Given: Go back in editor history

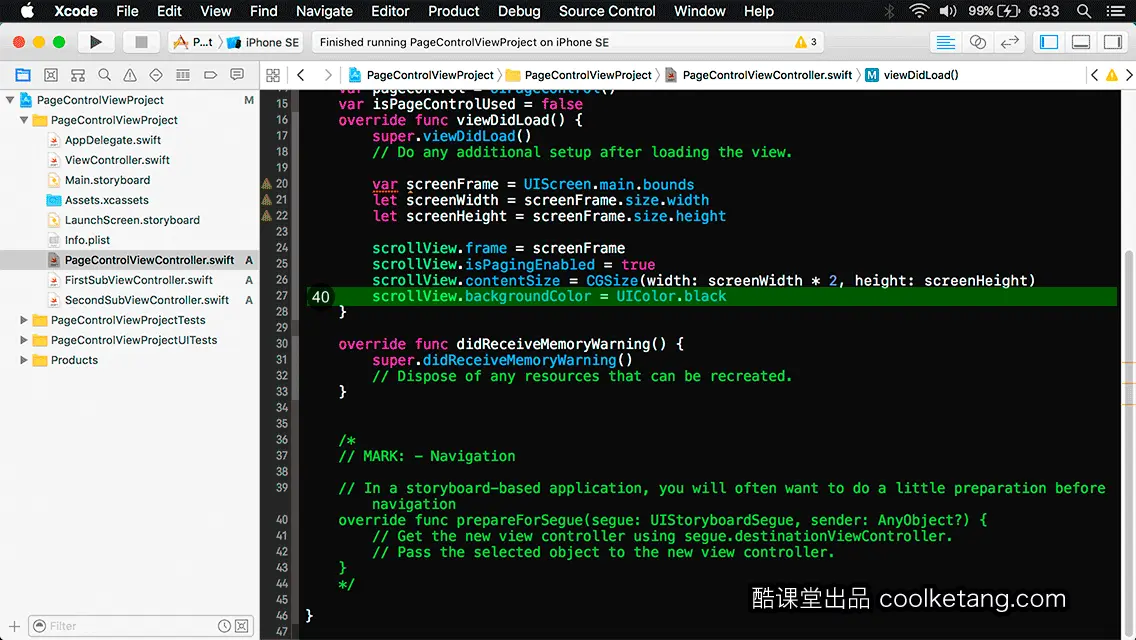Looking at the screenshot, I should 301,75.
